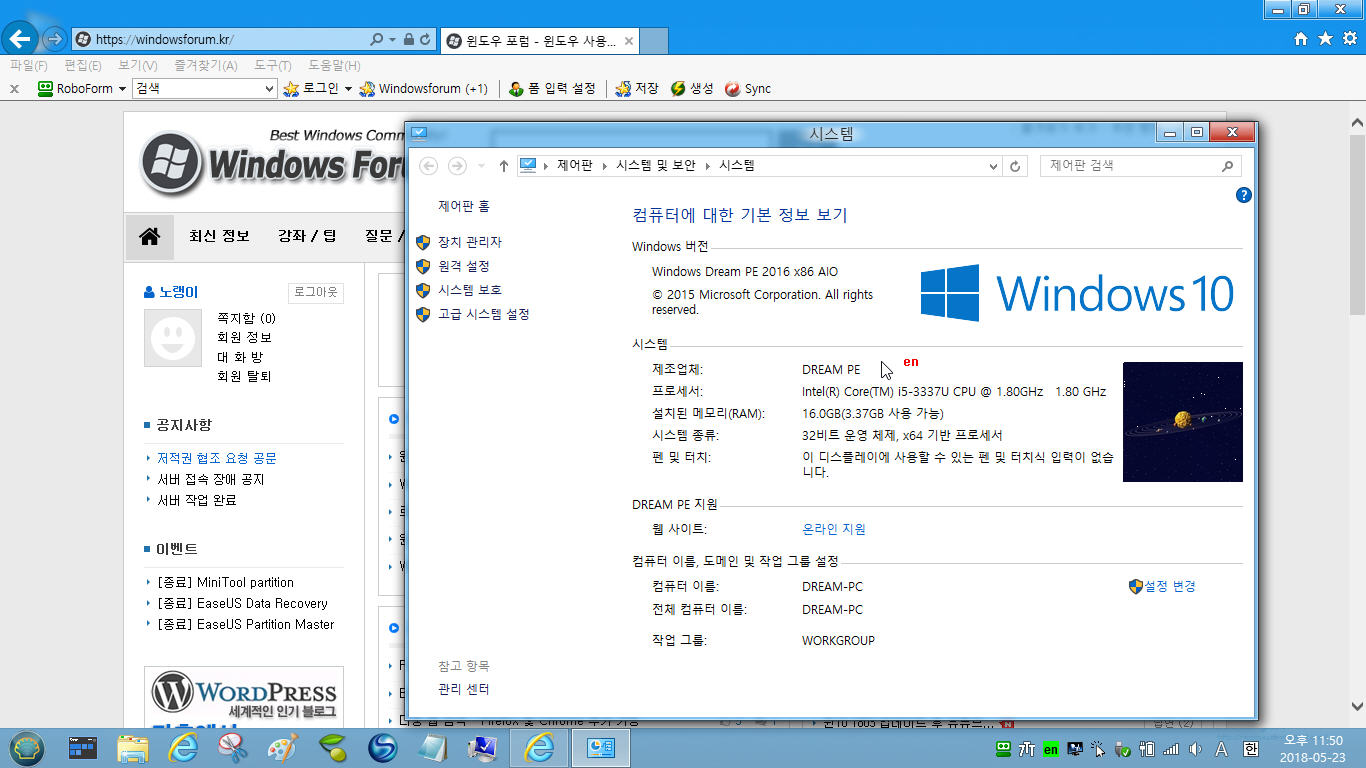
Task: Click 시스템 및 보안 in the breadcrumb path
Action: [x=656, y=166]
